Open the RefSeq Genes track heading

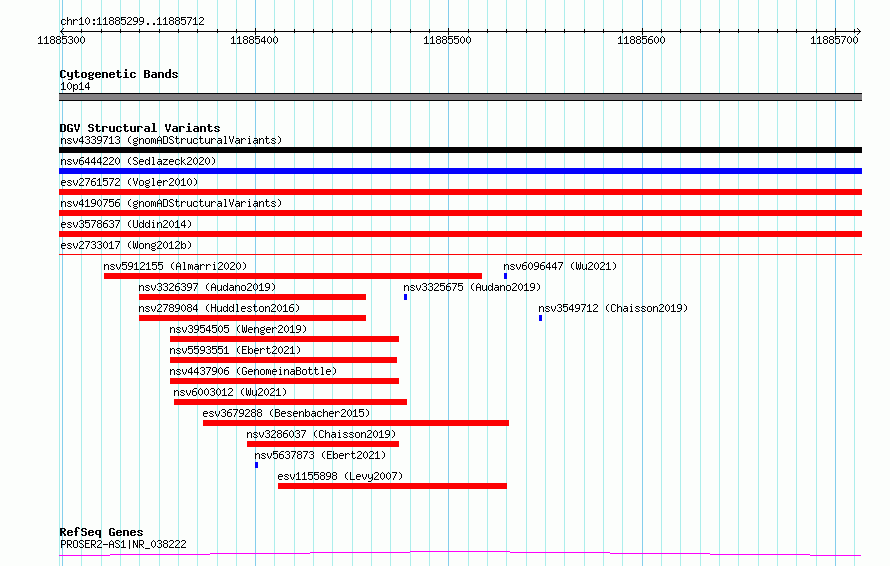[x=102, y=532]
